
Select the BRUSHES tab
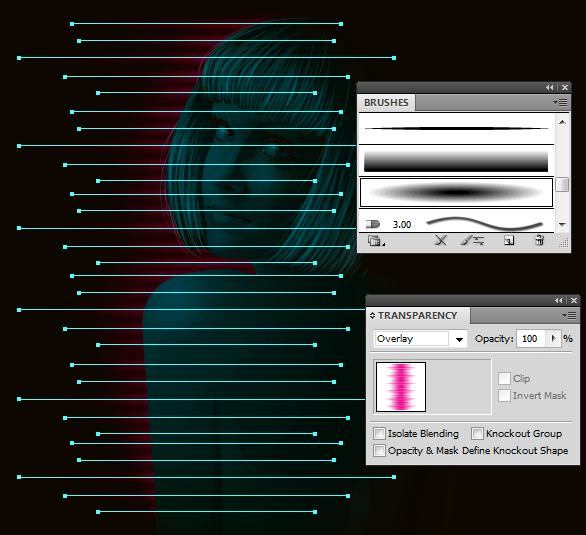tap(386, 103)
